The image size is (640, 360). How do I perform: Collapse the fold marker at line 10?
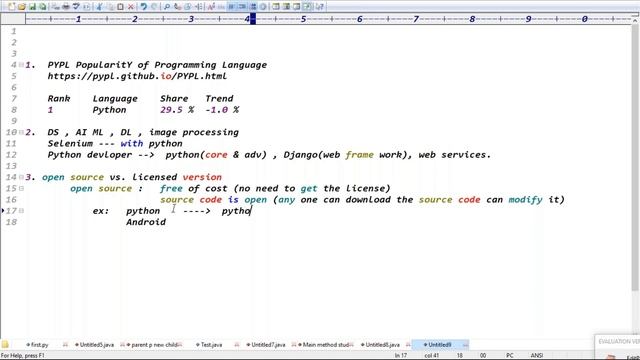[21, 132]
